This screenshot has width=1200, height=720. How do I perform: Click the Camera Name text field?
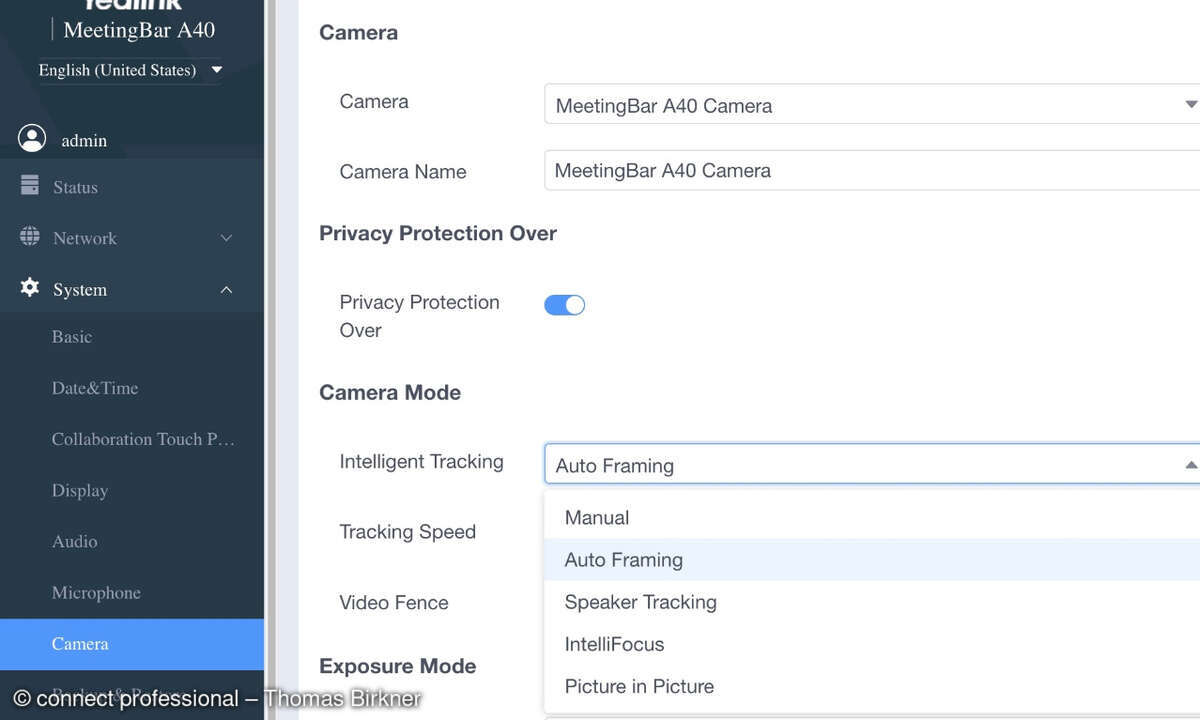(x=872, y=170)
